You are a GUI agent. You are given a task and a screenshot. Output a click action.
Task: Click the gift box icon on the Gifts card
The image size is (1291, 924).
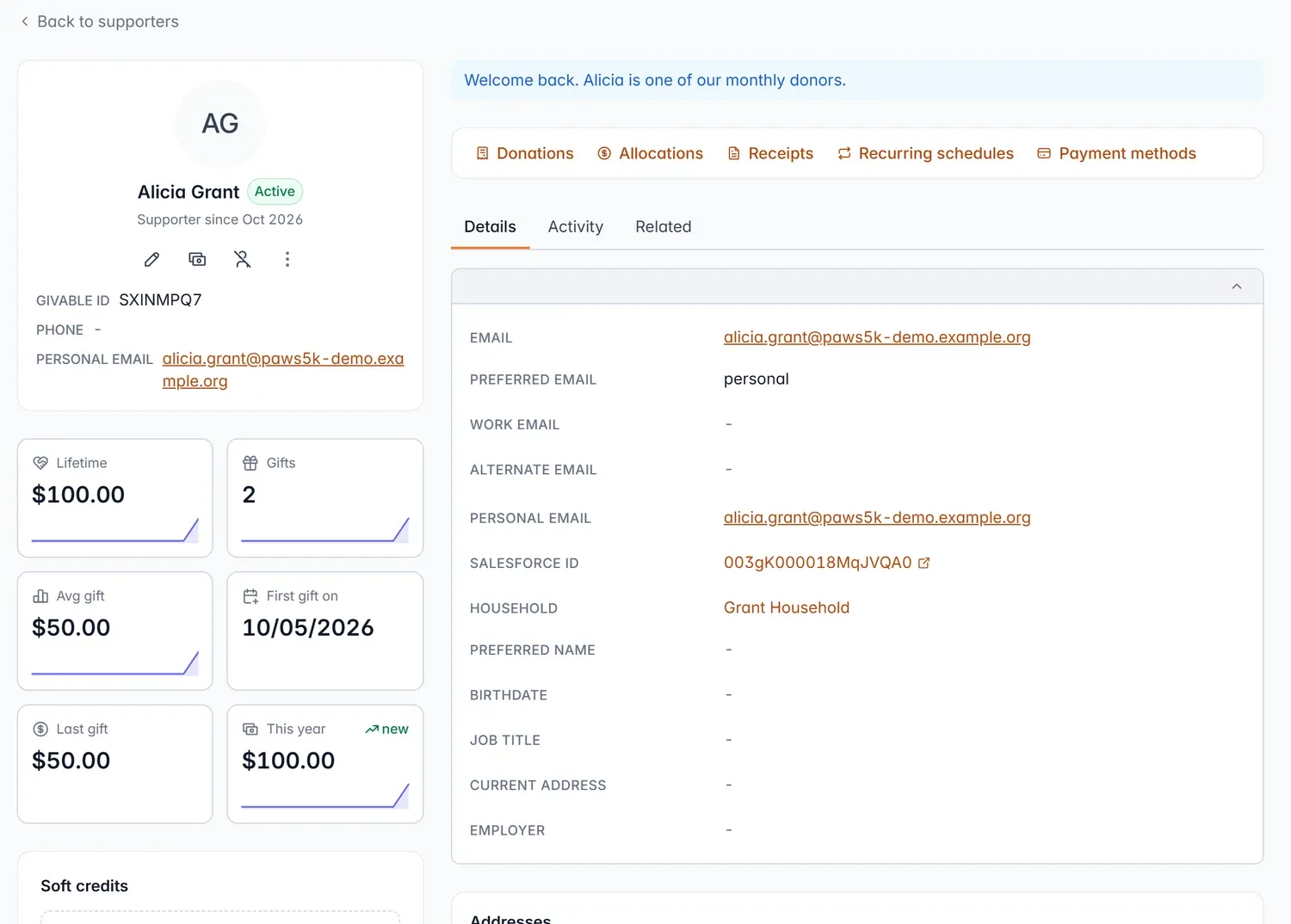click(250, 463)
